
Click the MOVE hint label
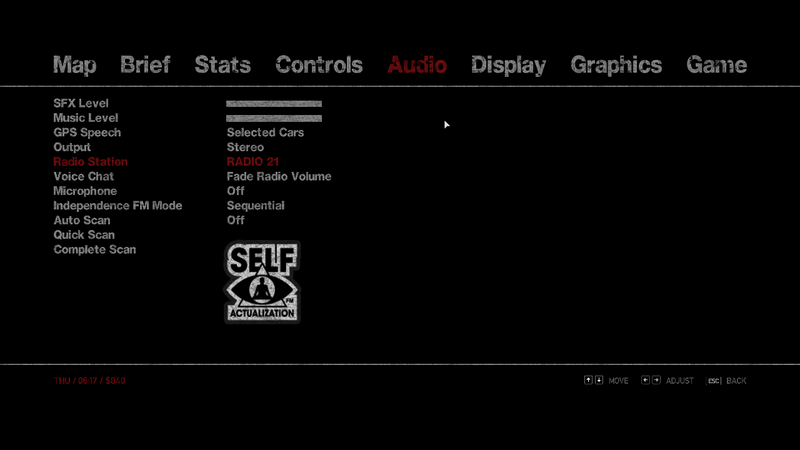[x=618, y=381]
